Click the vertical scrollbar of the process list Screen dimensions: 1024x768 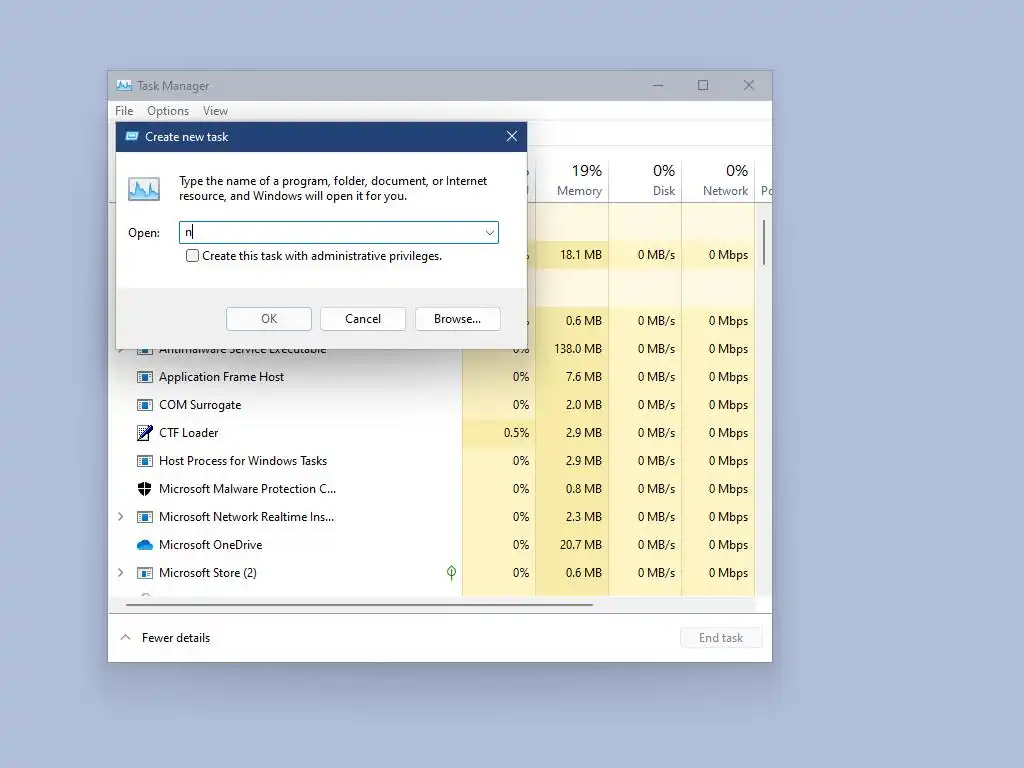763,242
